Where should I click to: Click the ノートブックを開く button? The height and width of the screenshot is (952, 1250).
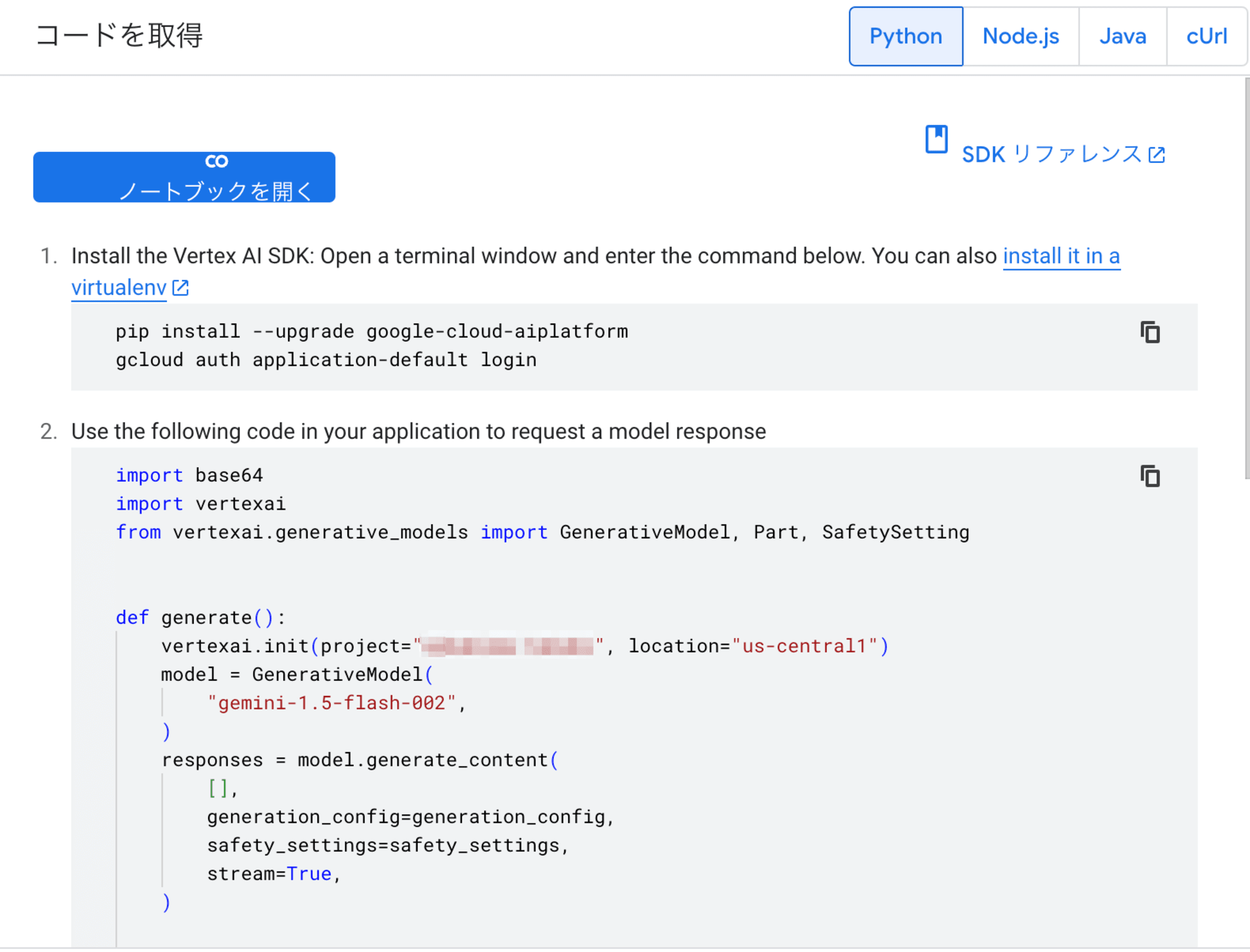tap(184, 177)
